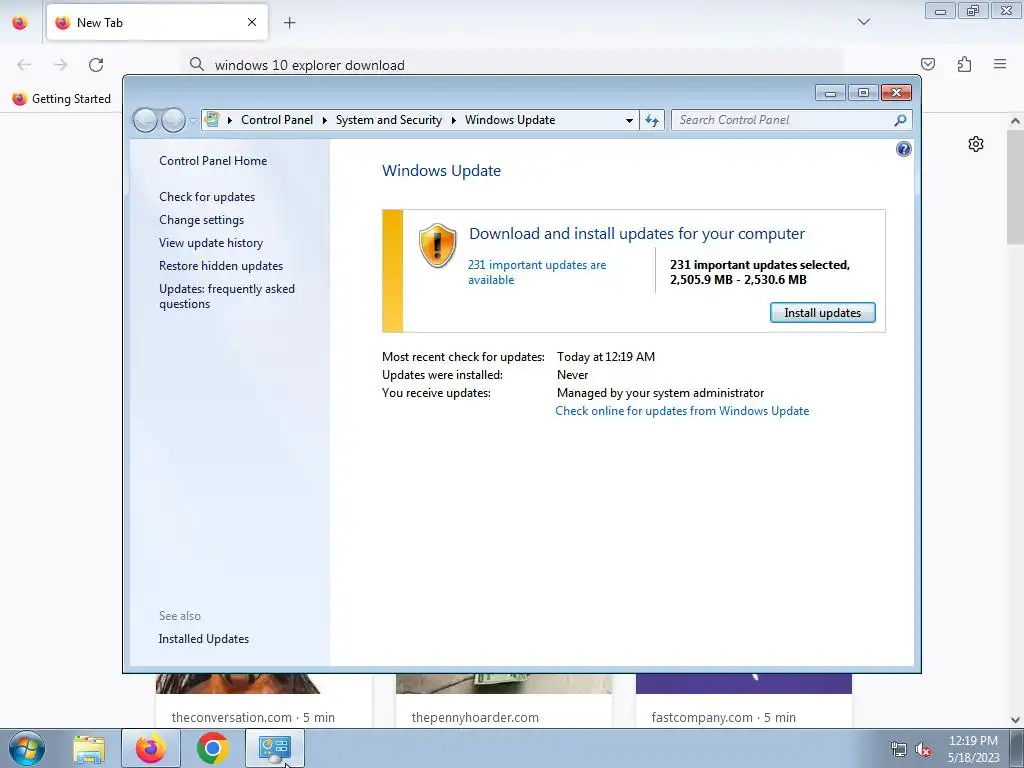Click Firefox back arrow button
The height and width of the screenshot is (768, 1024).
coord(24,65)
